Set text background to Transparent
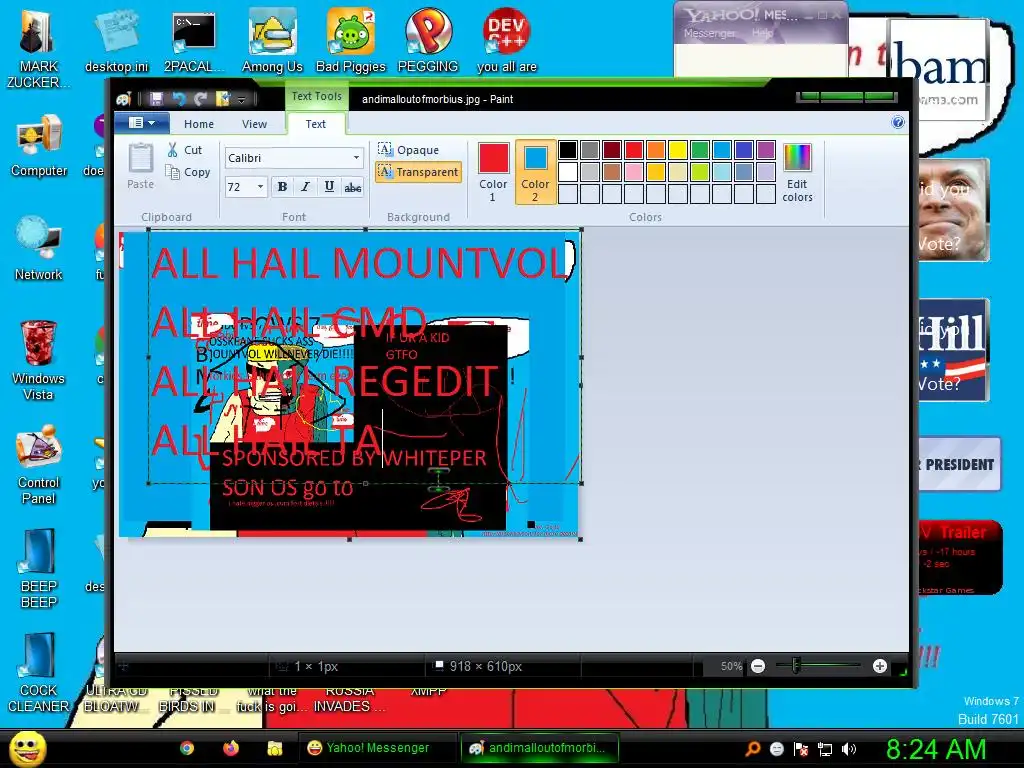This screenshot has width=1024, height=768. (x=418, y=172)
